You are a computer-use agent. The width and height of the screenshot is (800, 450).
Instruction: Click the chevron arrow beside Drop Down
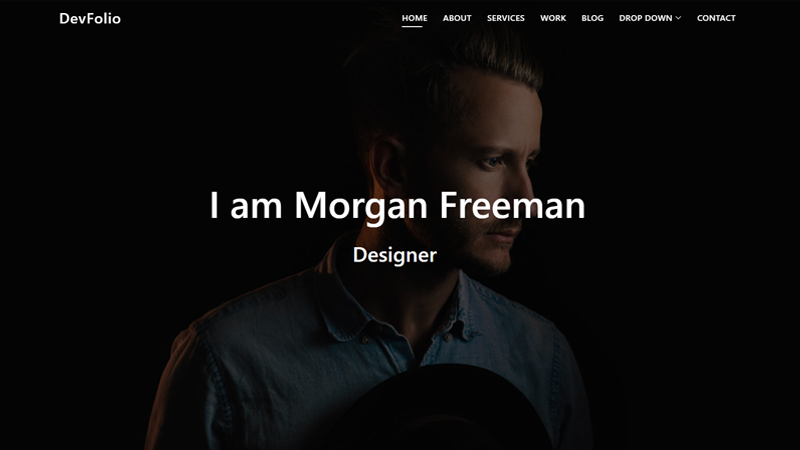pos(678,18)
